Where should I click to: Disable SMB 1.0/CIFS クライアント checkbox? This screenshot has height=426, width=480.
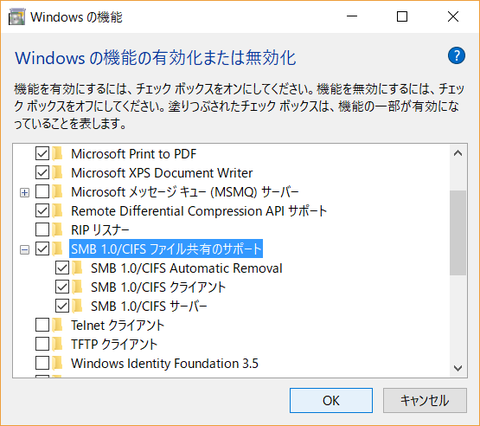pos(62,287)
